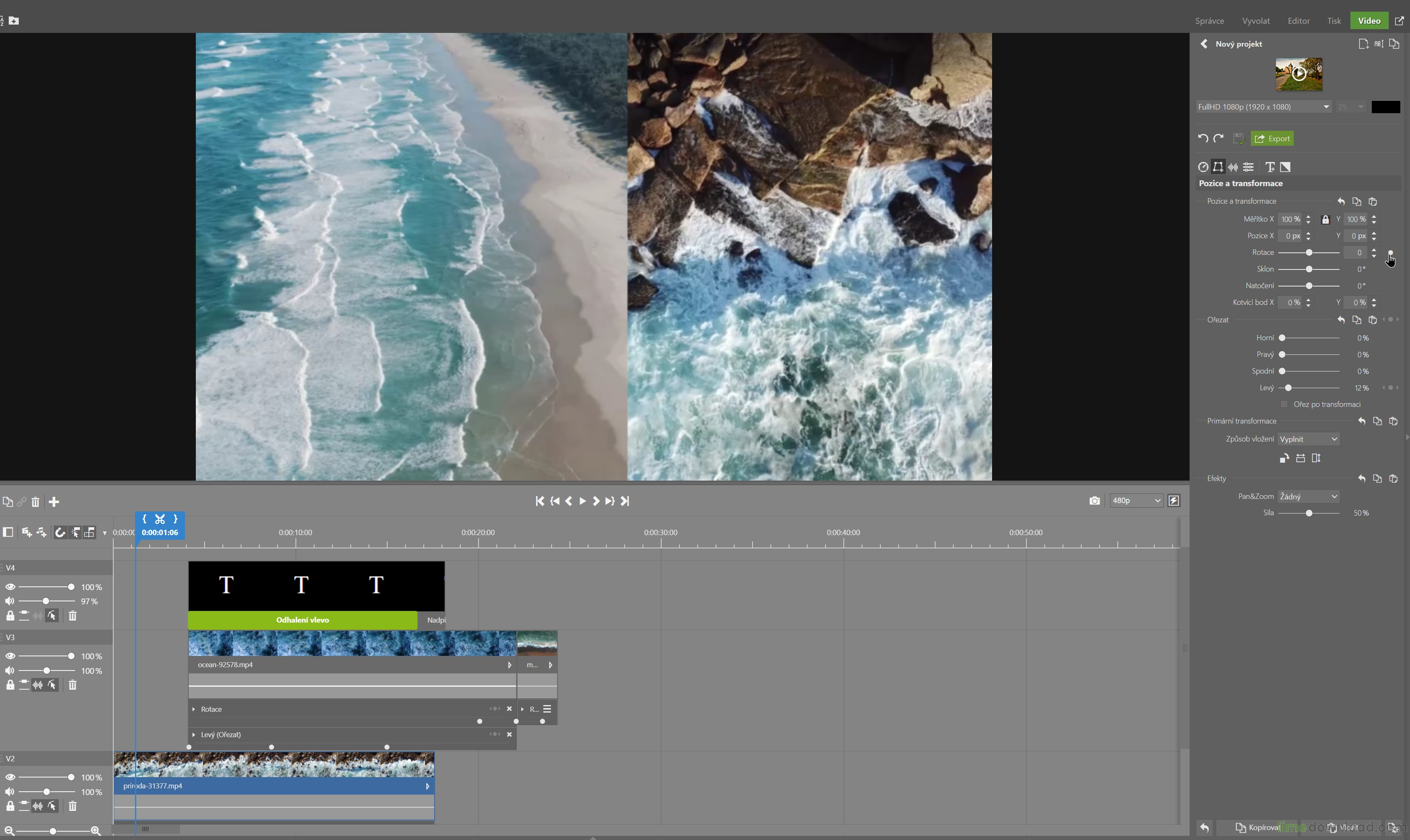
Task: Expand the Rotace keyframe row
Action: click(x=194, y=709)
